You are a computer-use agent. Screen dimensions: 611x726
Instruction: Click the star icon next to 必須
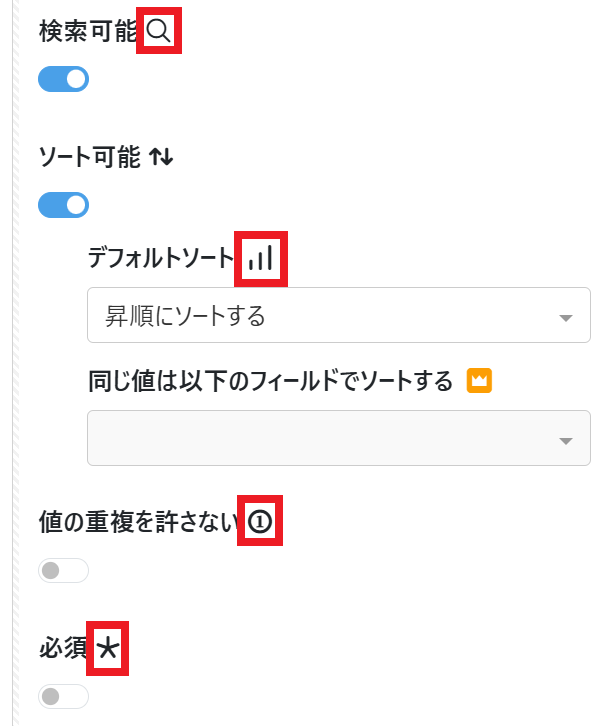tap(108, 650)
